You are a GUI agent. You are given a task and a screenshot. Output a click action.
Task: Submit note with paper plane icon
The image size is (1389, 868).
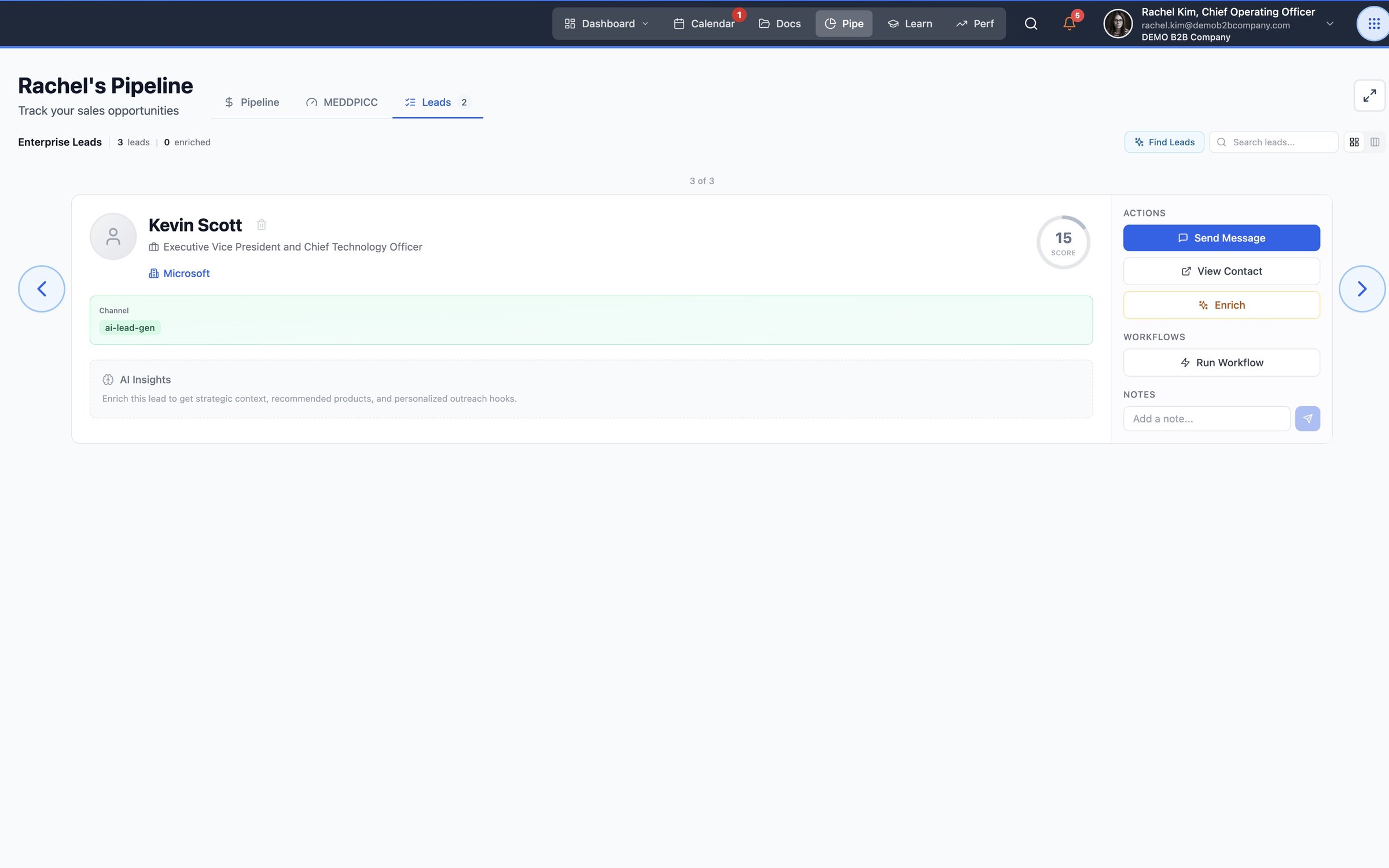pyautogui.click(x=1307, y=419)
